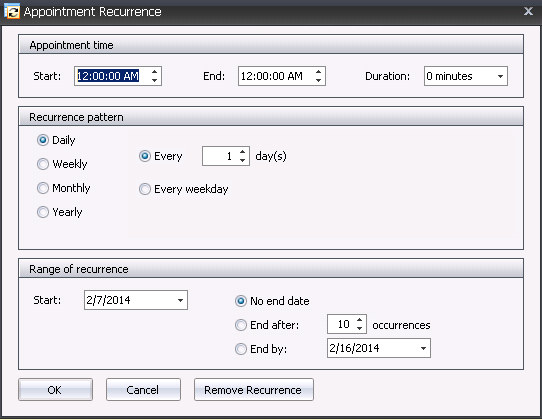Click the Duration: label
This screenshot has width=542, height=420.
point(387,76)
